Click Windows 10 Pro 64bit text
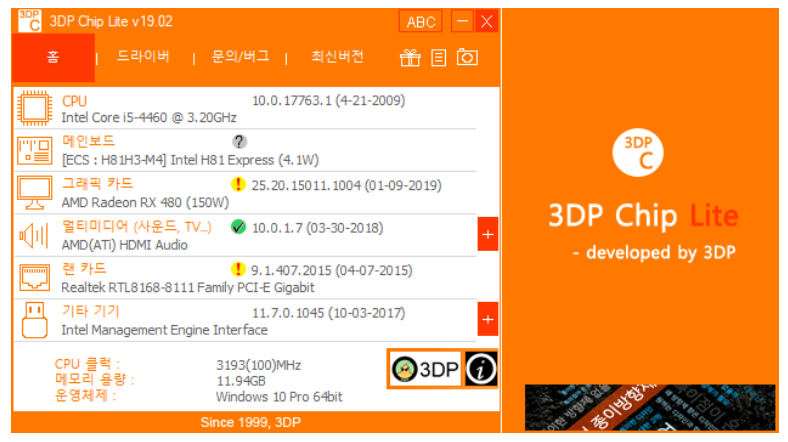This screenshot has height=442, width=788. tap(279, 397)
